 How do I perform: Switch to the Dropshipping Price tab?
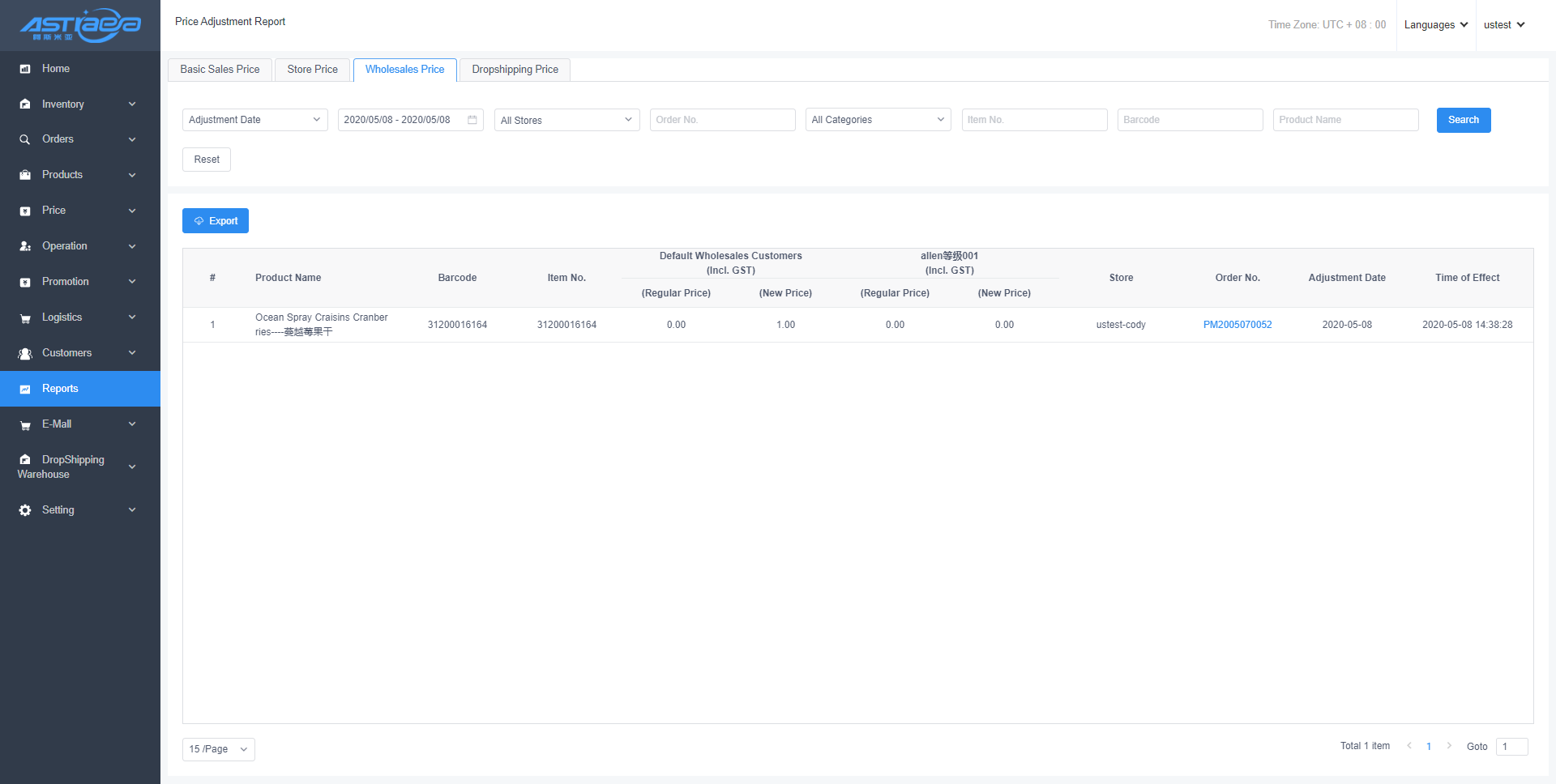[x=515, y=70]
